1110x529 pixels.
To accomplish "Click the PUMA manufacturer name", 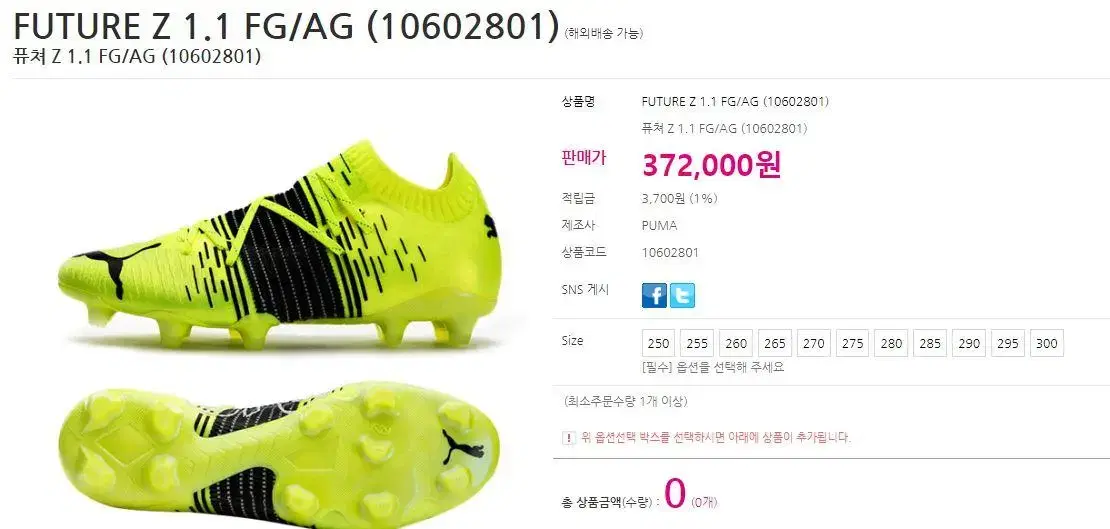I will point(659,226).
